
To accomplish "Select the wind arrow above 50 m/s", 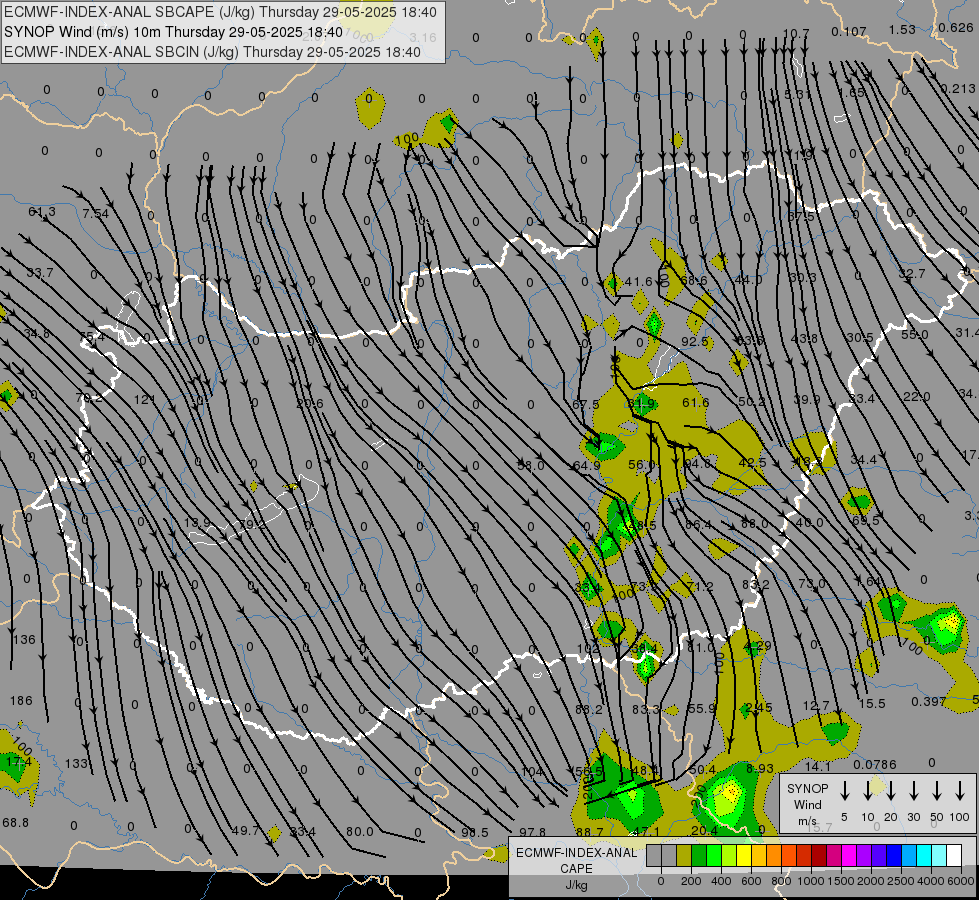I will tap(937, 791).
